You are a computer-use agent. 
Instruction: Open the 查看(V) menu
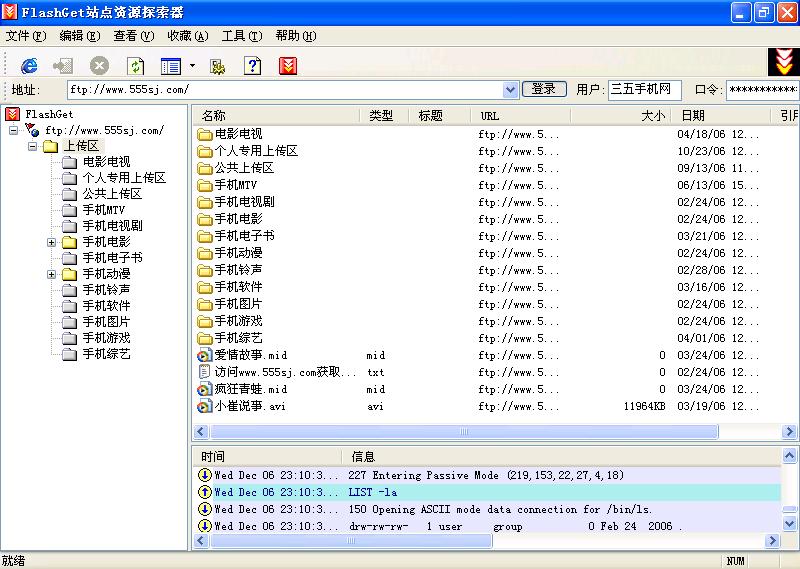click(134, 36)
